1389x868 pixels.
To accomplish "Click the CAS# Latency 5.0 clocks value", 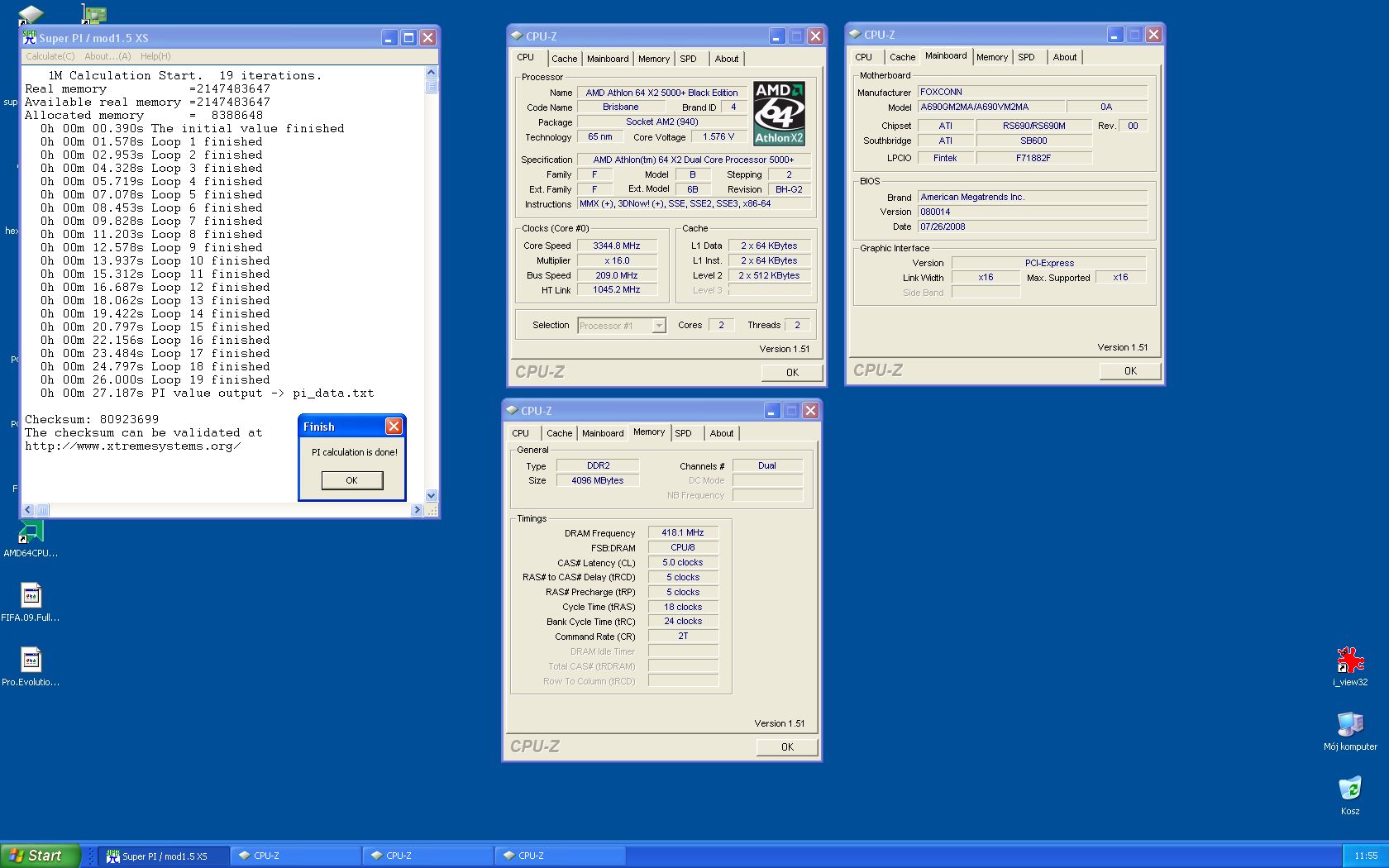I will [683, 562].
